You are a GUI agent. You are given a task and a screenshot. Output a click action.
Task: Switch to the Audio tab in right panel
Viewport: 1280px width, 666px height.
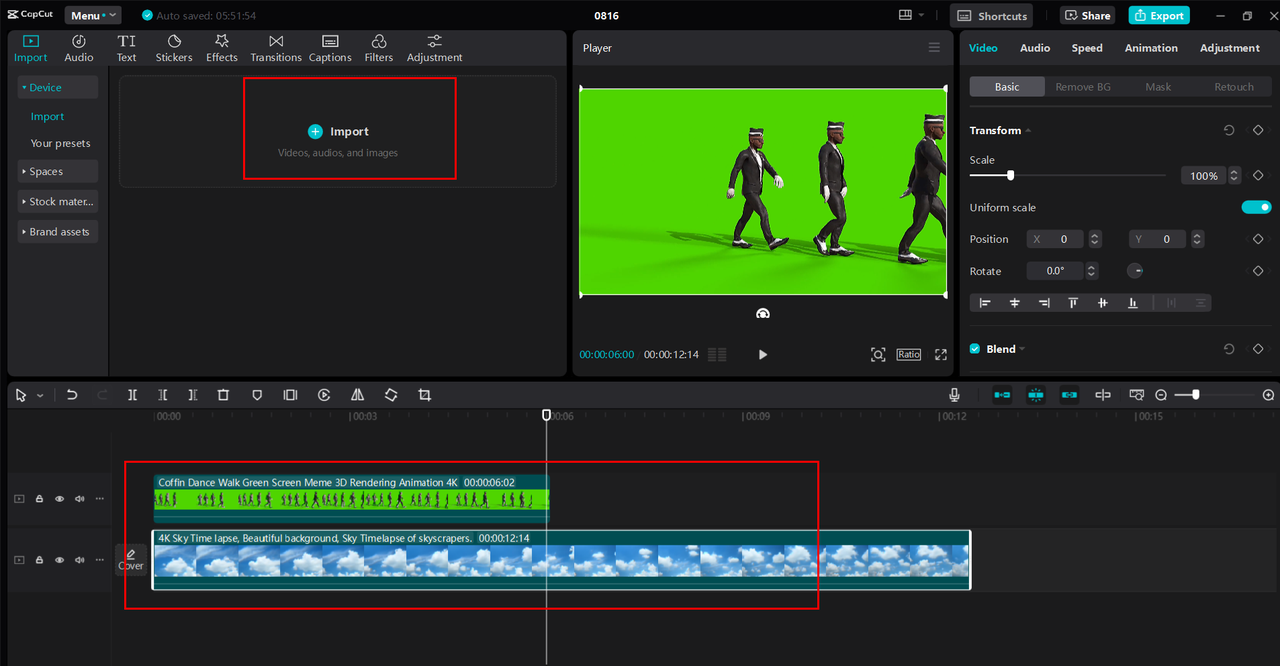[1035, 48]
